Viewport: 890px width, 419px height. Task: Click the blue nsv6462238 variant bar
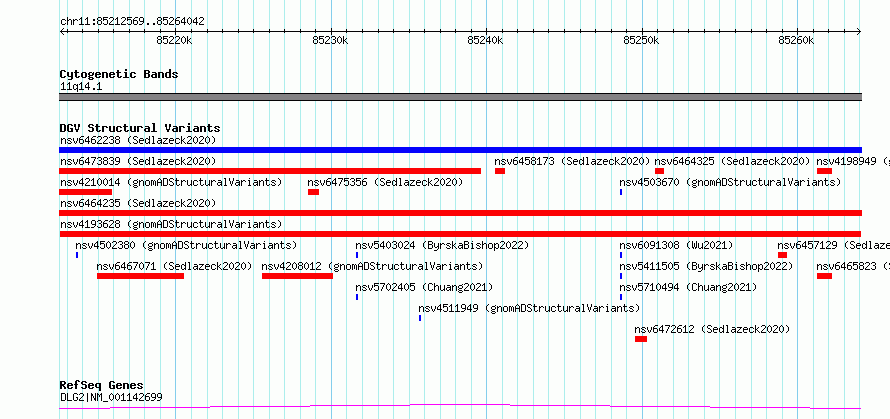click(x=460, y=150)
